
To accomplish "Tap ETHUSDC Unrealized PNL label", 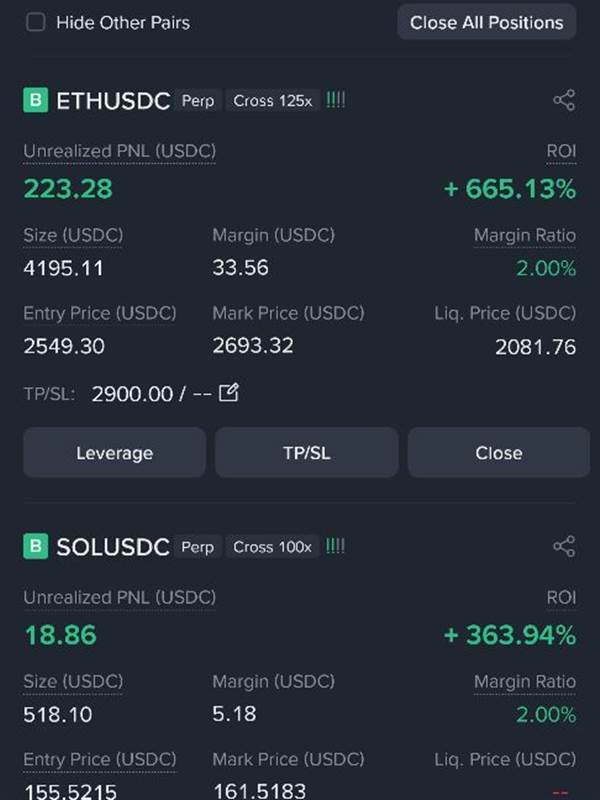I will (119, 151).
